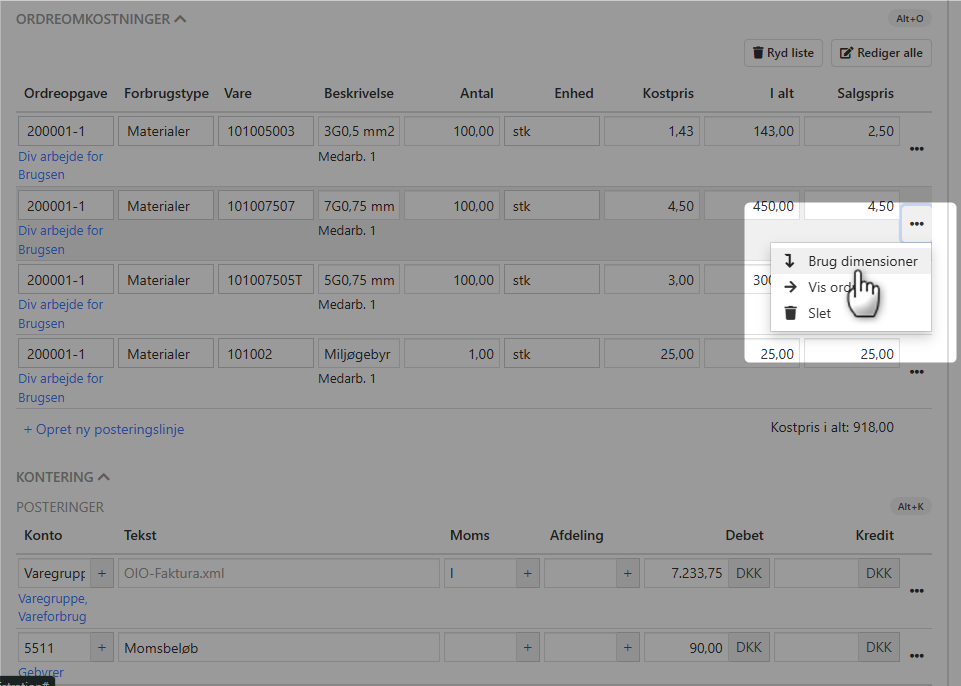Choose Slet in the context menu

(x=819, y=313)
